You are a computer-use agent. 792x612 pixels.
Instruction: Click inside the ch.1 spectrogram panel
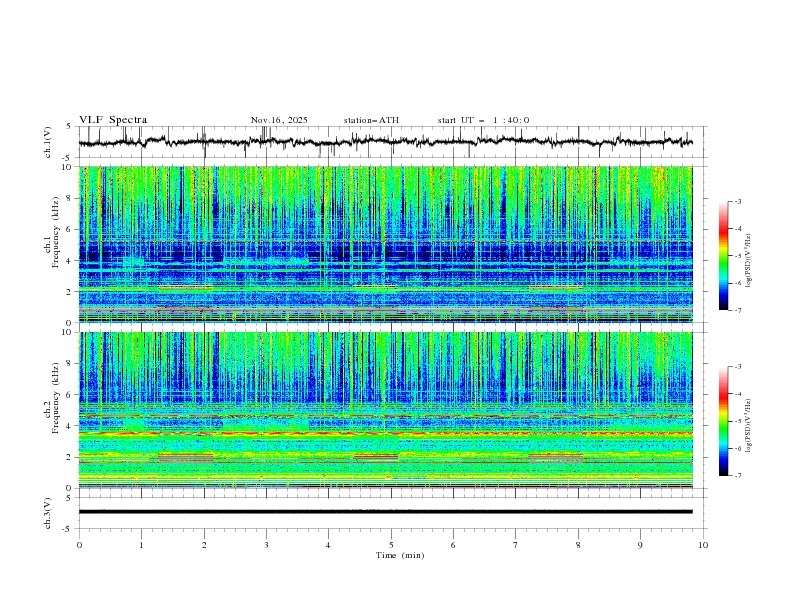pyautogui.click(x=385, y=244)
